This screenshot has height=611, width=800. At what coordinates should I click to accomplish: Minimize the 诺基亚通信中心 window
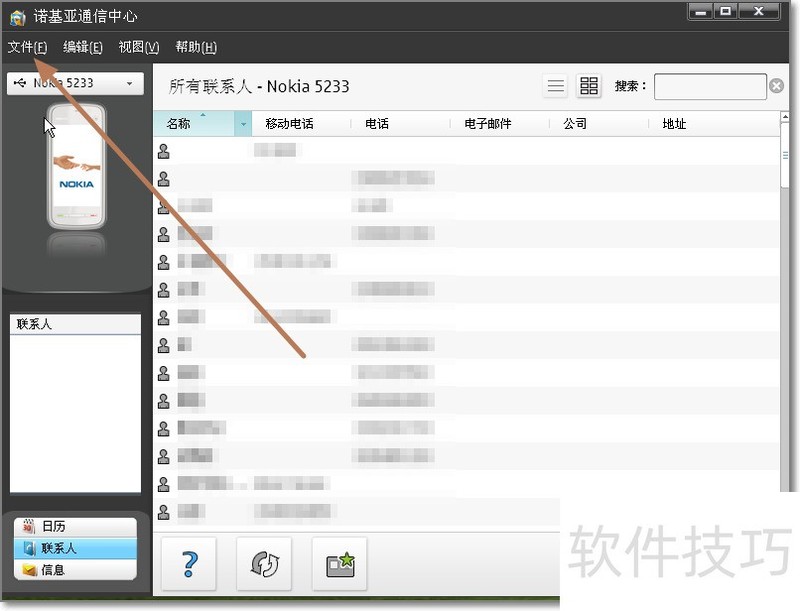701,11
